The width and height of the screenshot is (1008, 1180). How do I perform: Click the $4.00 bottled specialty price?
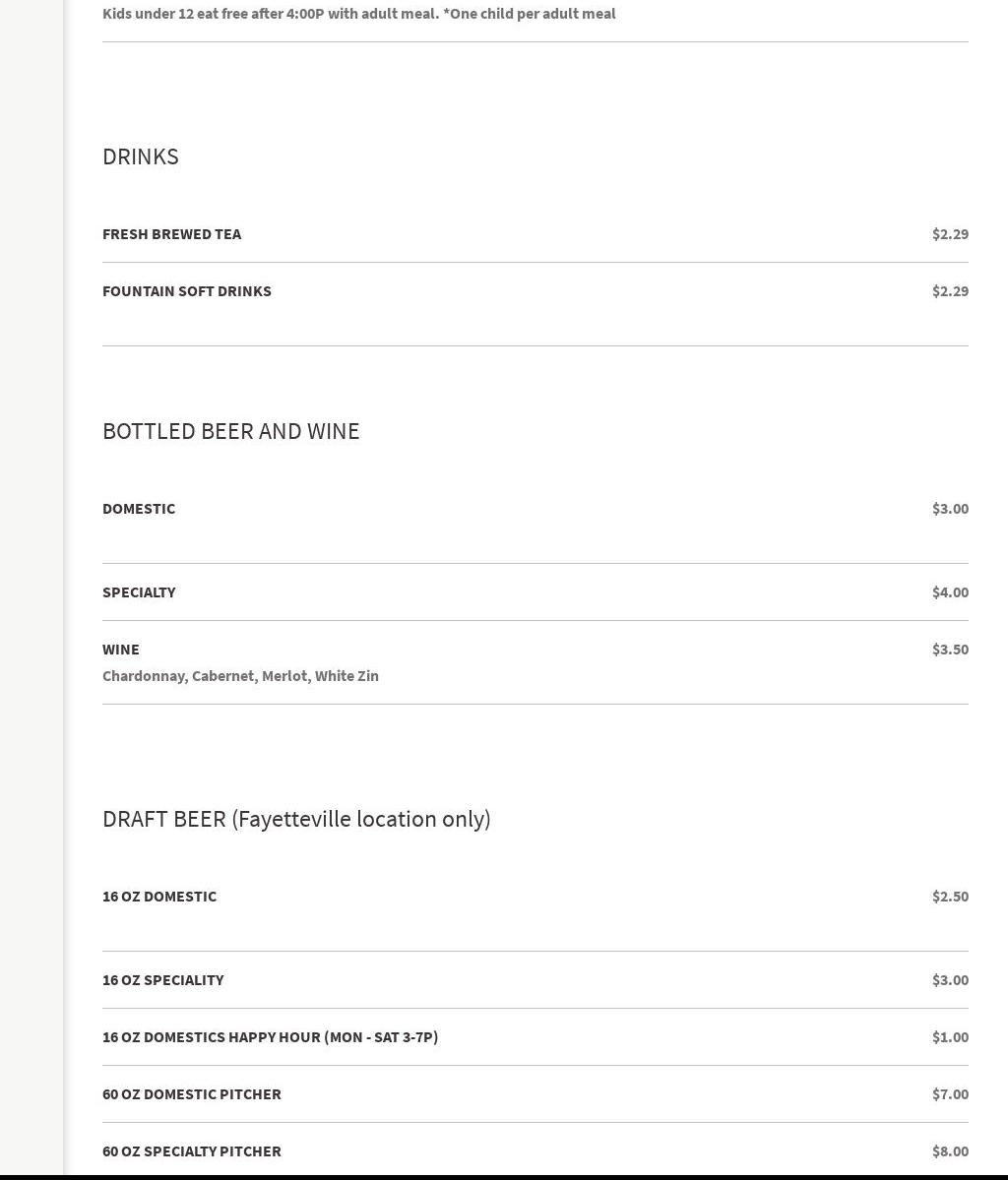point(950,592)
